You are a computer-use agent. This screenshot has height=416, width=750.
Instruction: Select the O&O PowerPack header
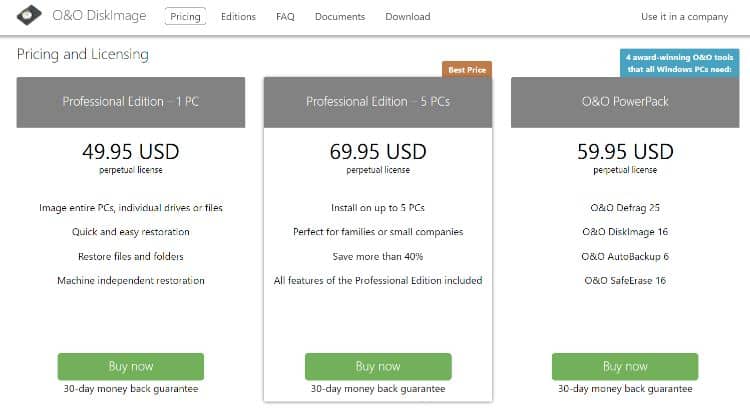click(x=625, y=102)
